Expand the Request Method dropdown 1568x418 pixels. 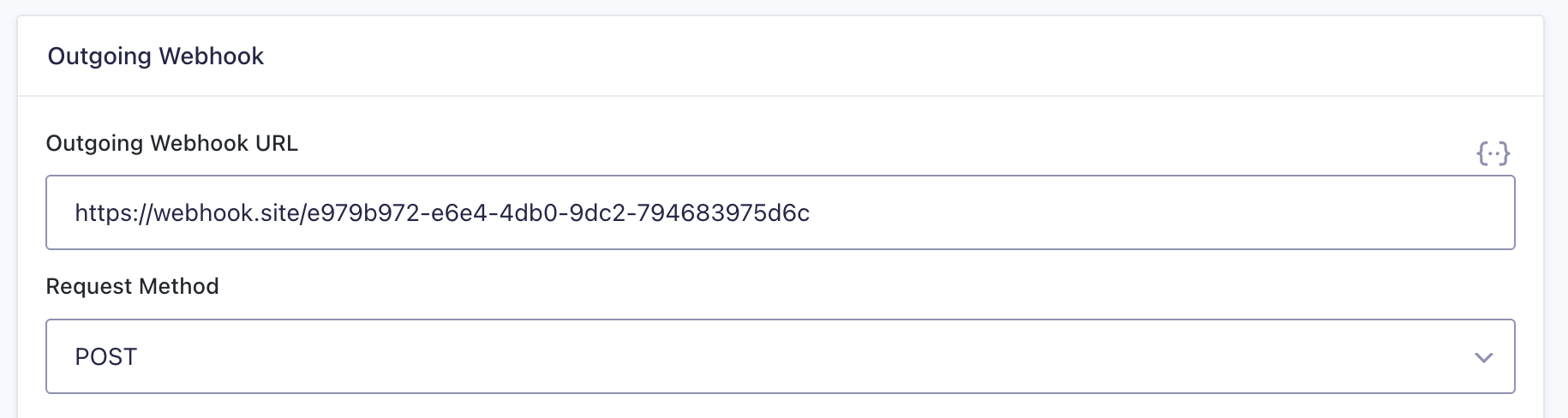pos(781,356)
